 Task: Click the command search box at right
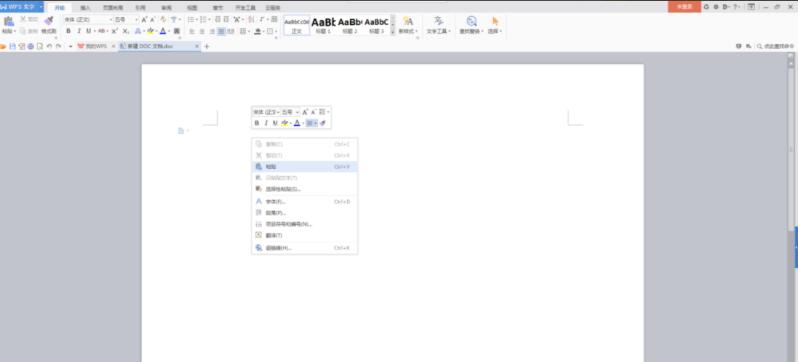click(x=775, y=46)
